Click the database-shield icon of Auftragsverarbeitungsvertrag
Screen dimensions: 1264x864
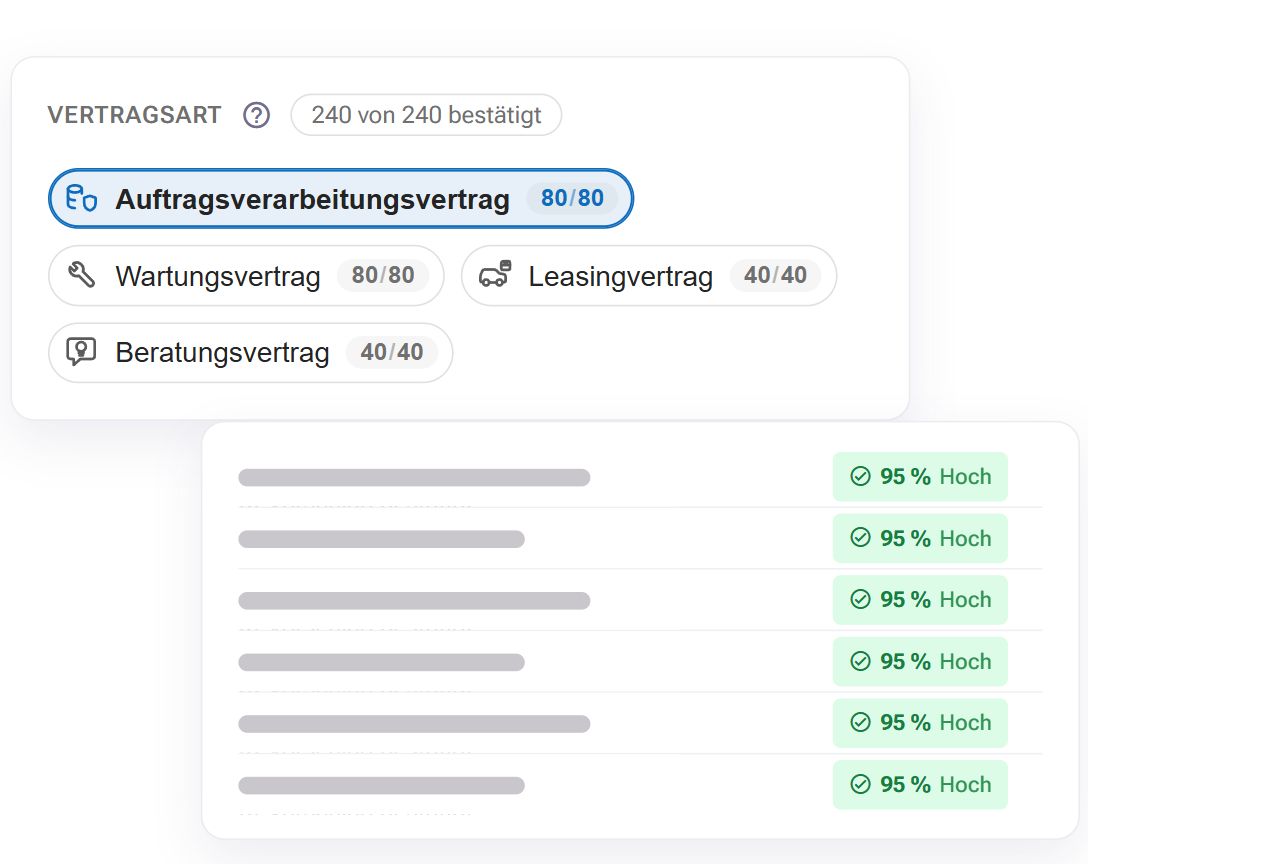[81, 198]
